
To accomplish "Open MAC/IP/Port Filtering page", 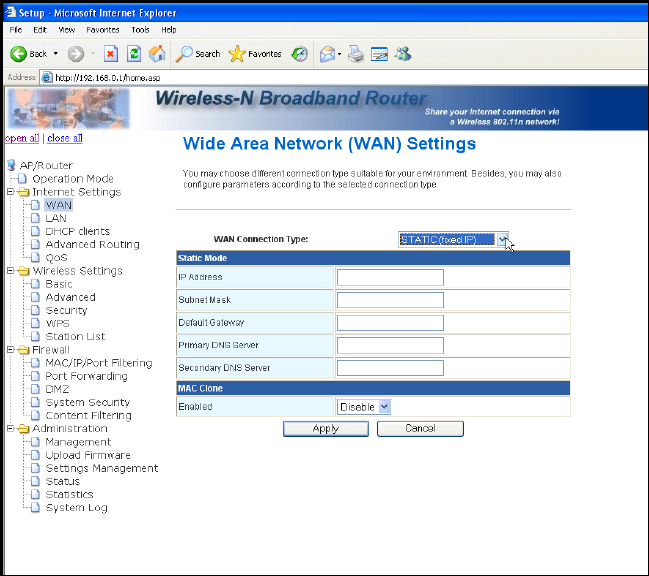I will [99, 363].
